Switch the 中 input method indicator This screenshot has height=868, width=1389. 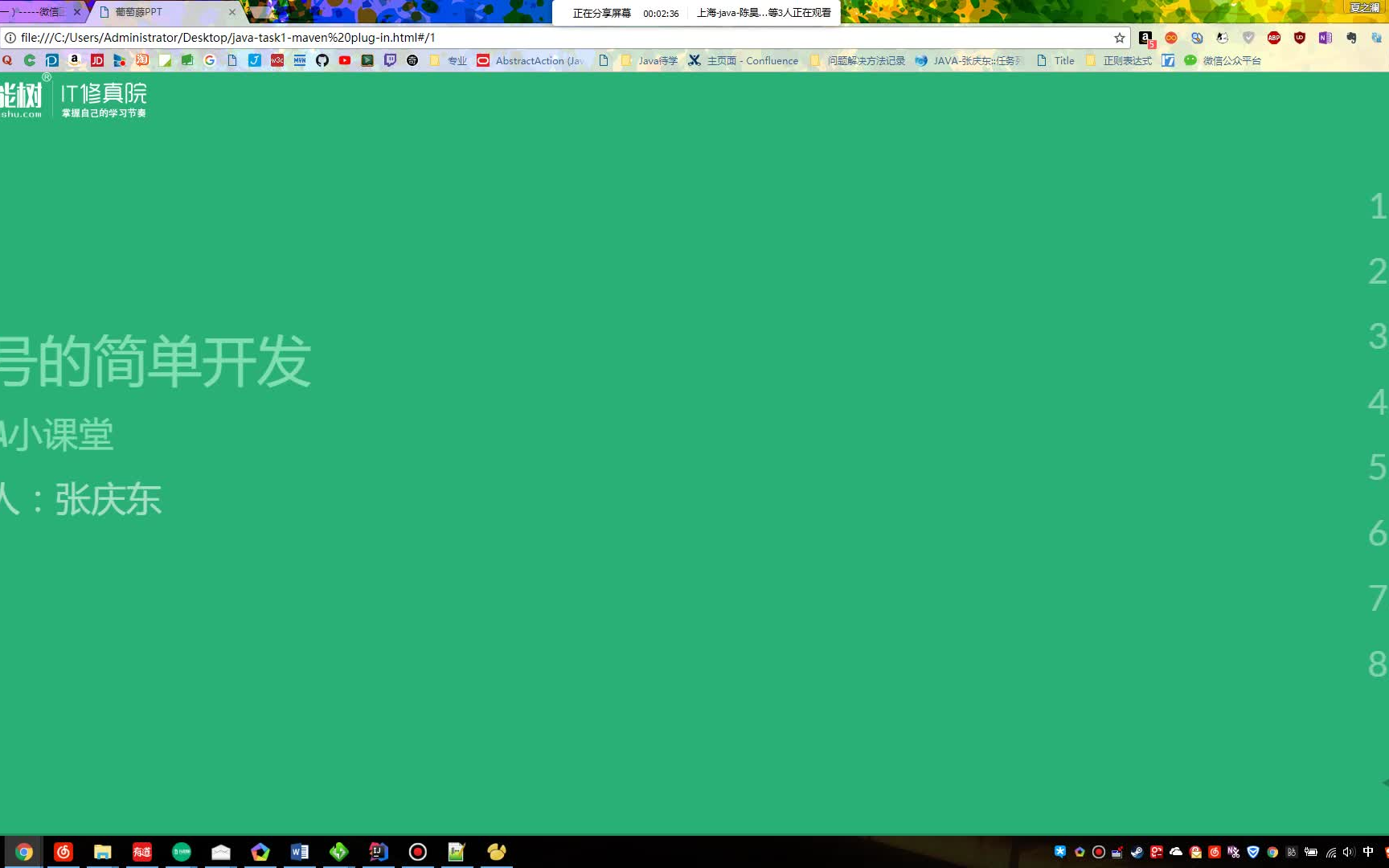[x=1368, y=852]
